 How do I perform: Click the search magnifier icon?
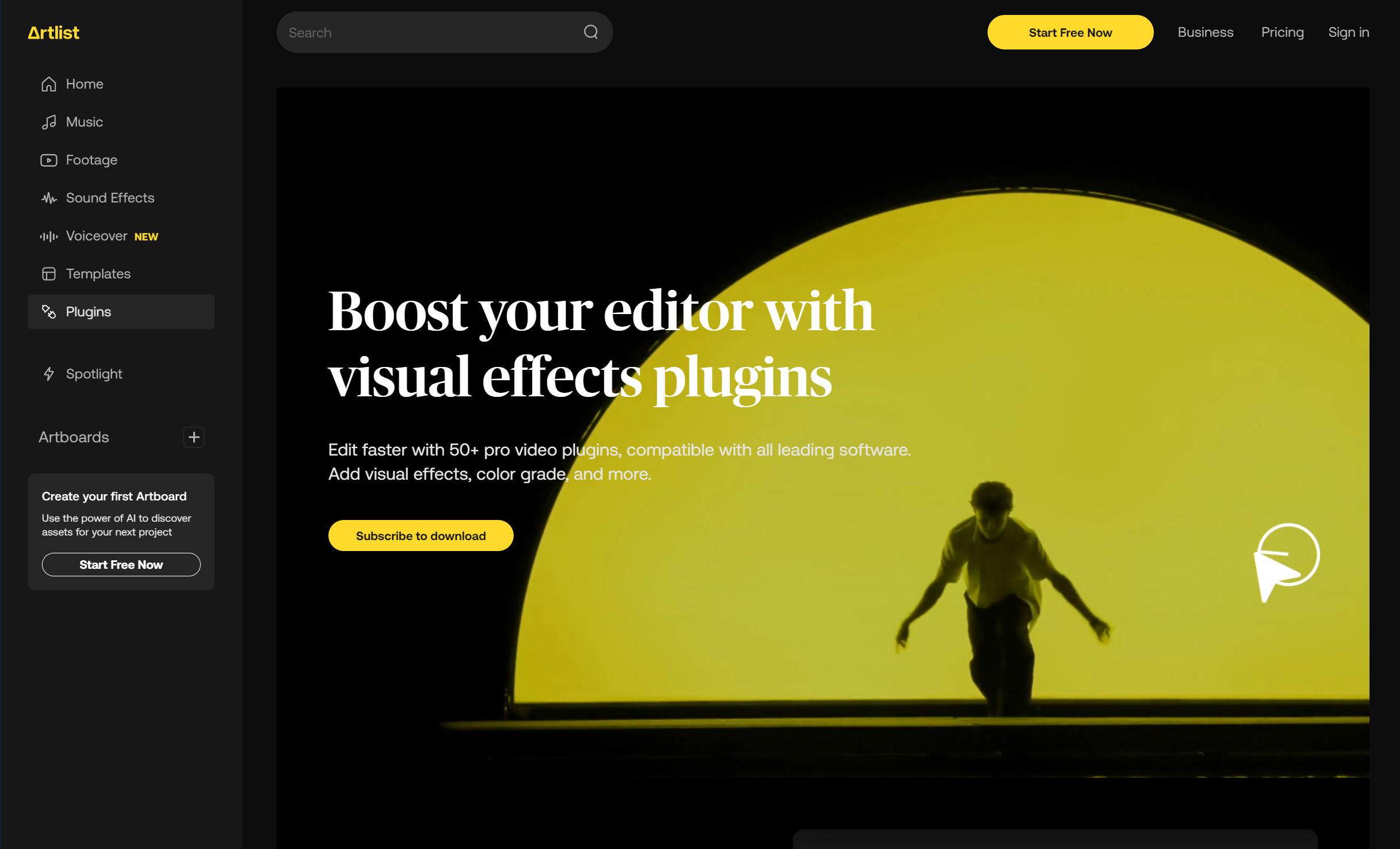(591, 32)
